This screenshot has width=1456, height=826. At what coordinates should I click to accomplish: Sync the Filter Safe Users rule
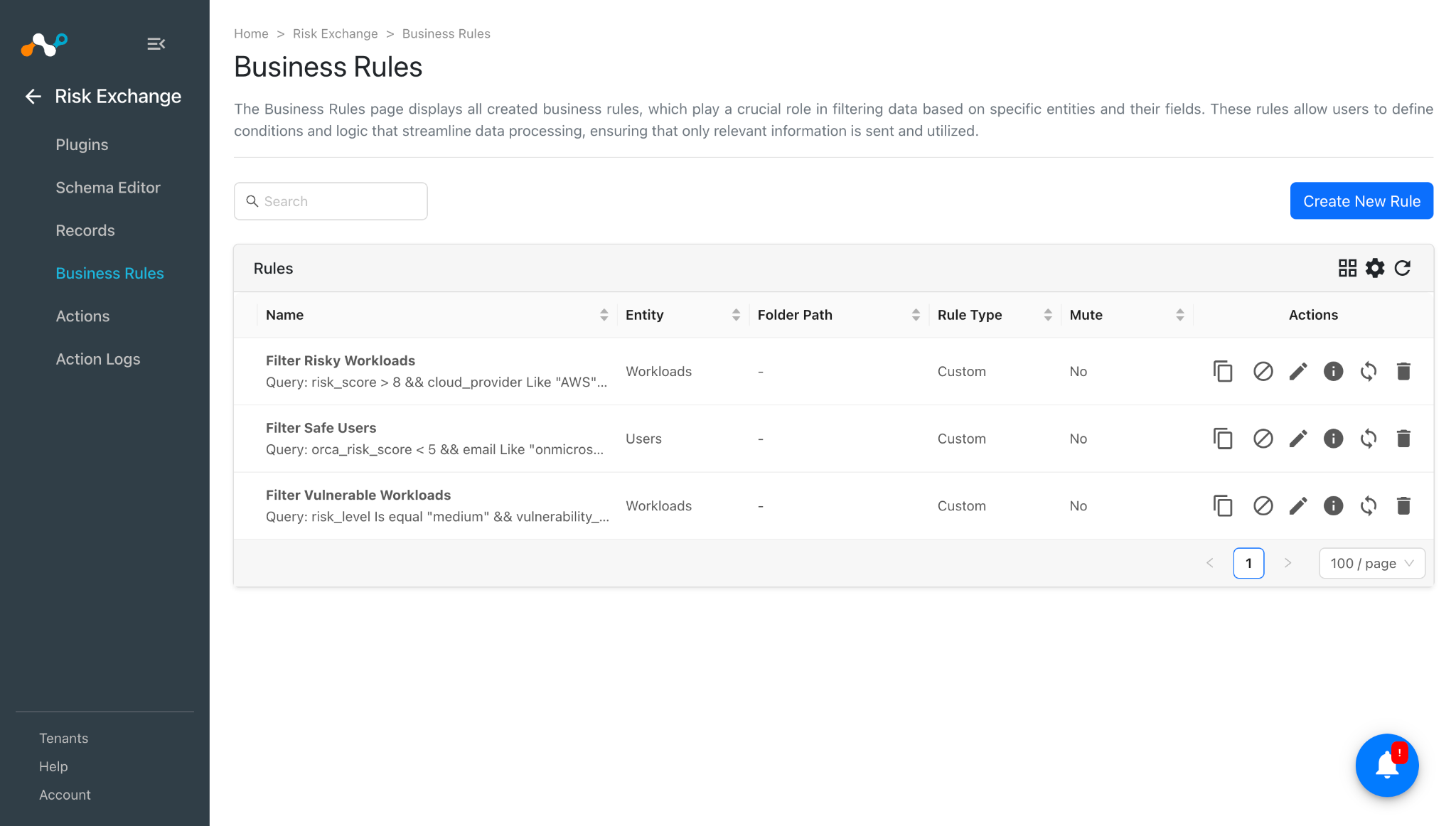[x=1369, y=439]
